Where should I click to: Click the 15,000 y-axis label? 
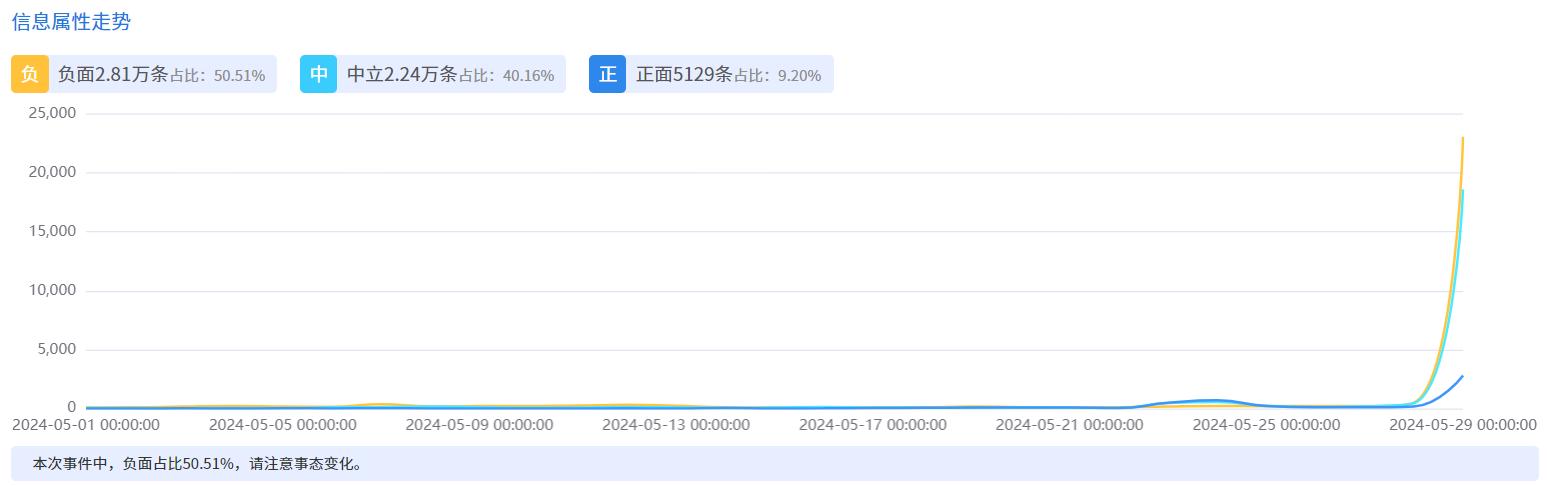[x=53, y=231]
